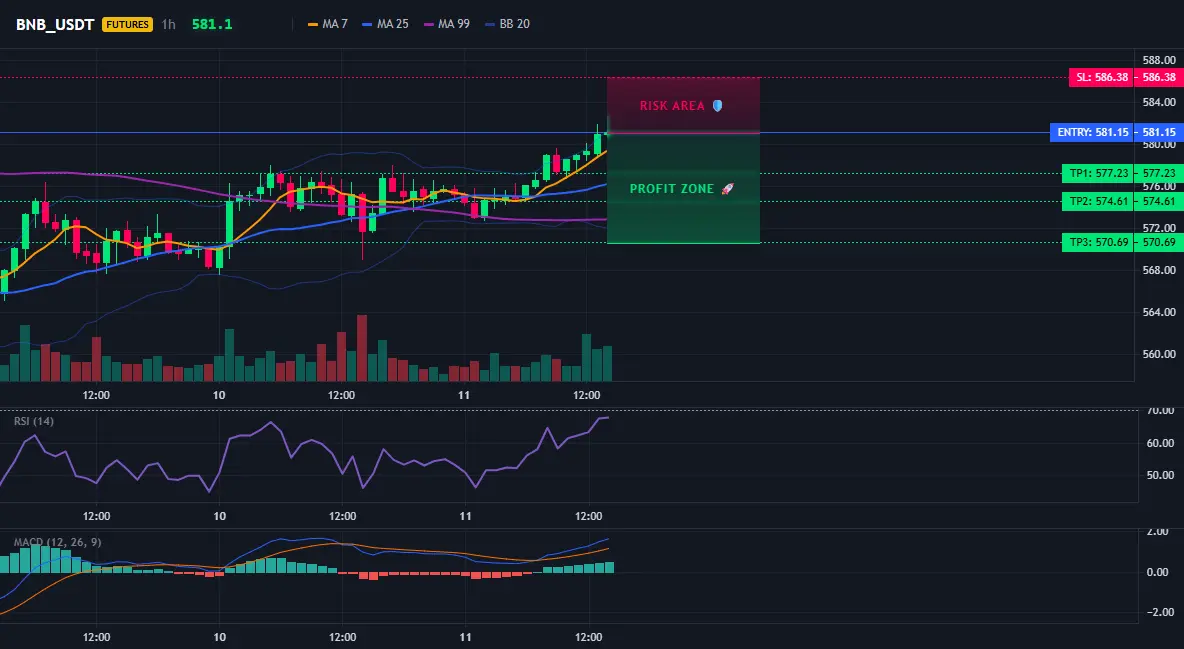The height and width of the screenshot is (649, 1184).
Task: Click the MACD (12, 26, 9) indicator label
Action: coord(57,542)
